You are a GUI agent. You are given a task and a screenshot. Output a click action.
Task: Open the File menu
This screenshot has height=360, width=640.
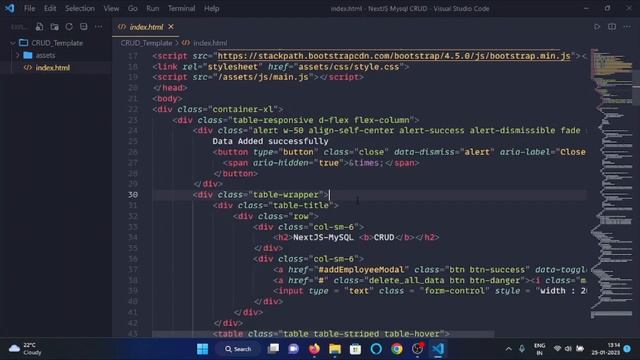pyautogui.click(x=29, y=8)
